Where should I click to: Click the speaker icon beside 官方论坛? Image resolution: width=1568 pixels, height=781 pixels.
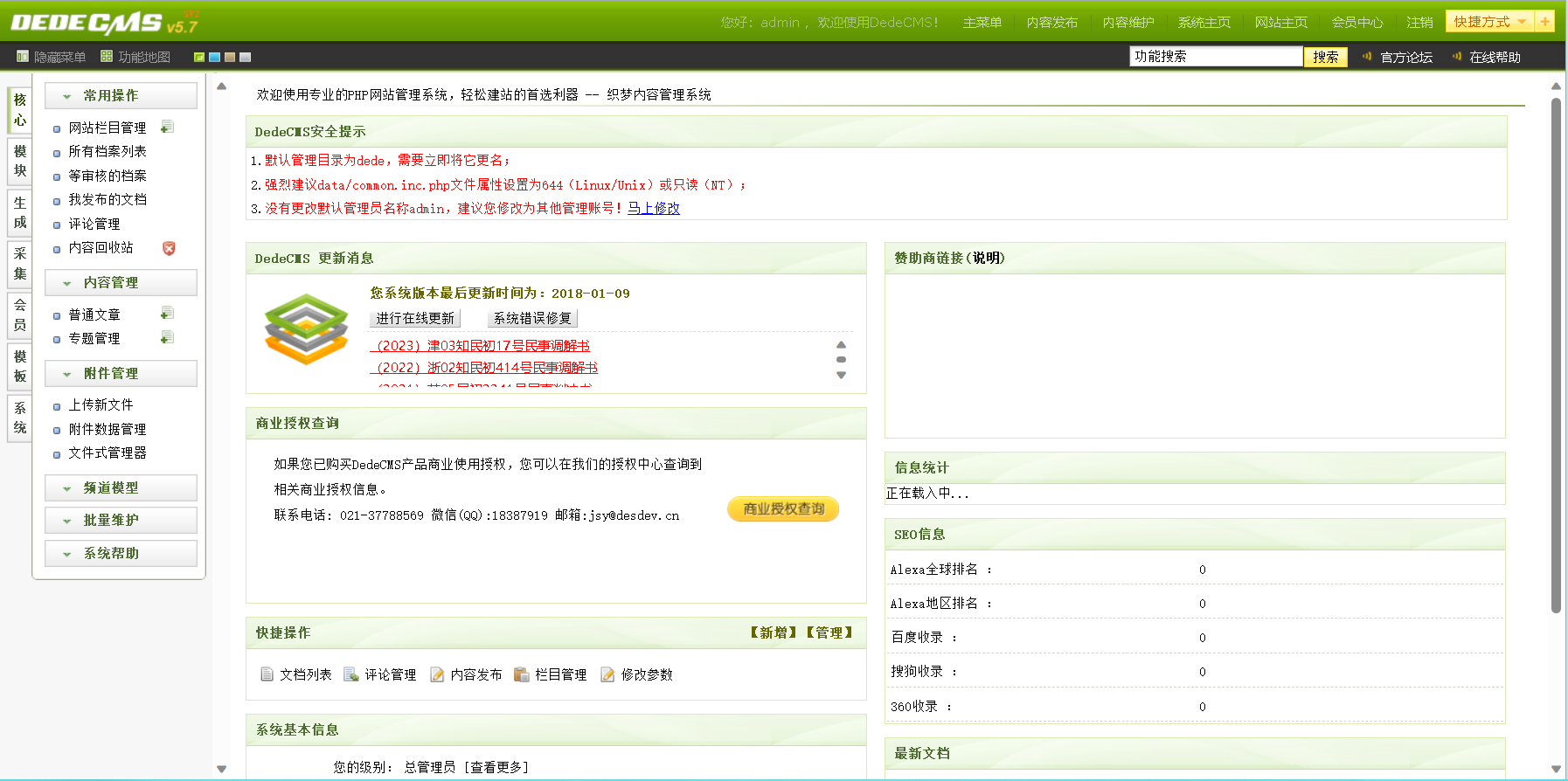1367,57
